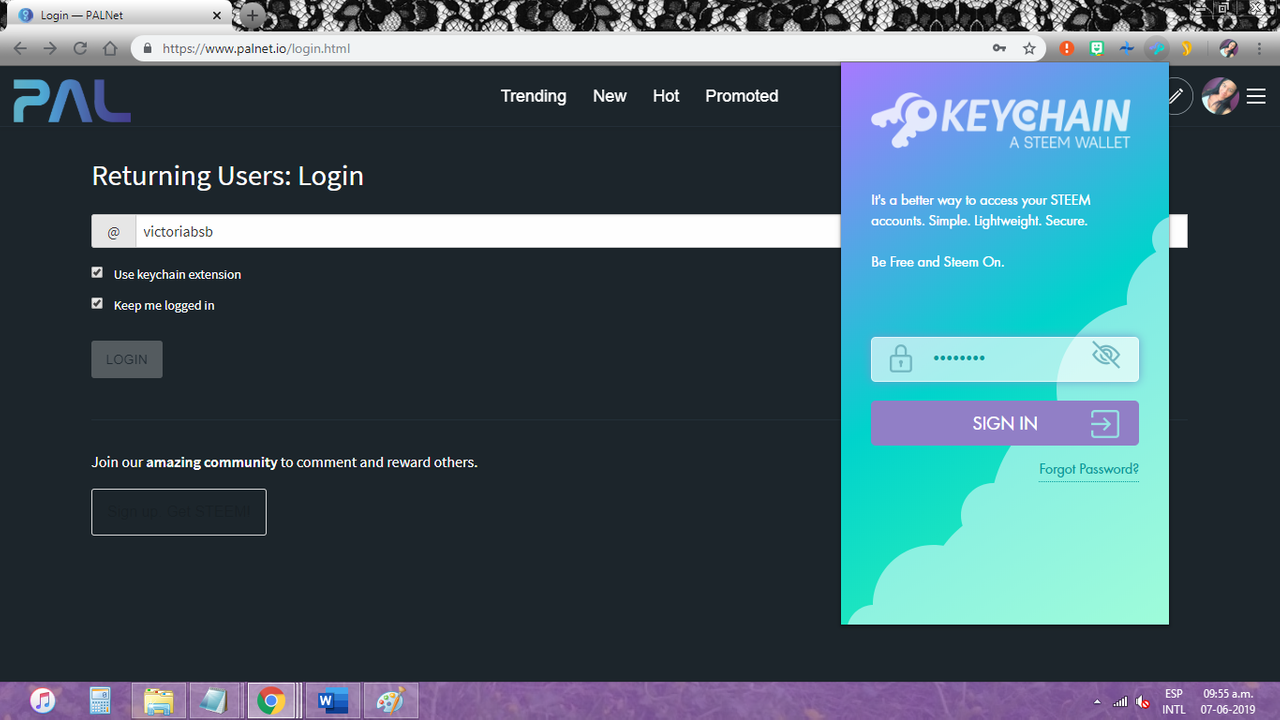Show hidden system tray icons
The height and width of the screenshot is (720, 1280).
pos(1098,701)
